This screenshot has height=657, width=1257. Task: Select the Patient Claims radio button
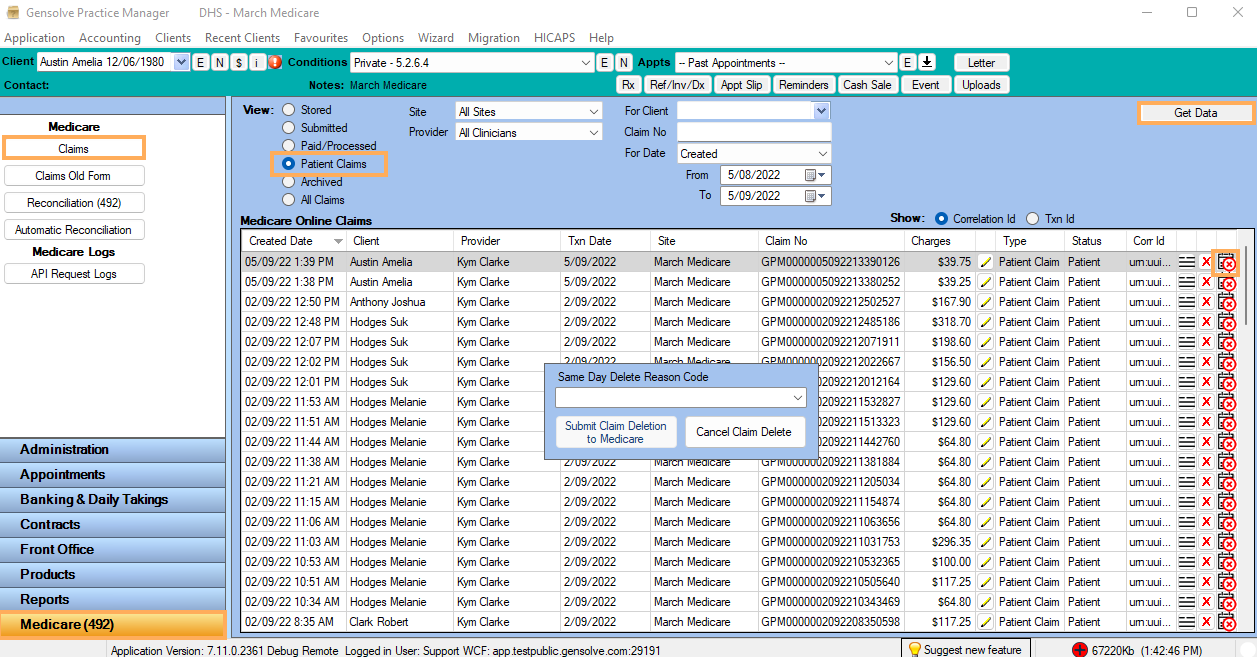point(289,164)
